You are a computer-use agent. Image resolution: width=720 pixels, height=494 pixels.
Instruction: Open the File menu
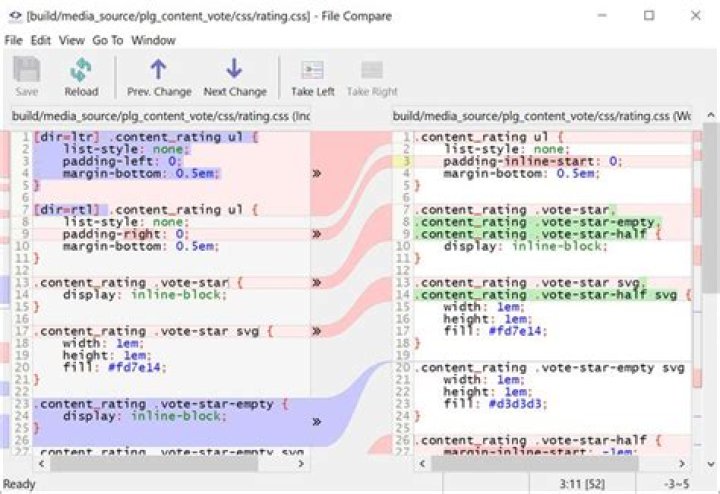[x=13, y=40]
